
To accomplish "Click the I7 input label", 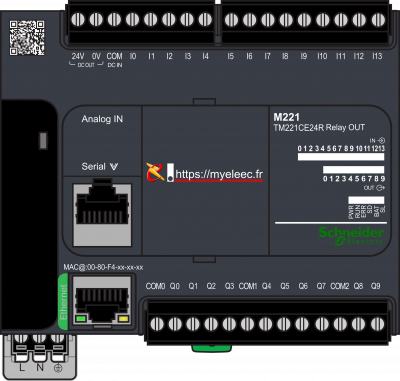I will coord(268,56).
